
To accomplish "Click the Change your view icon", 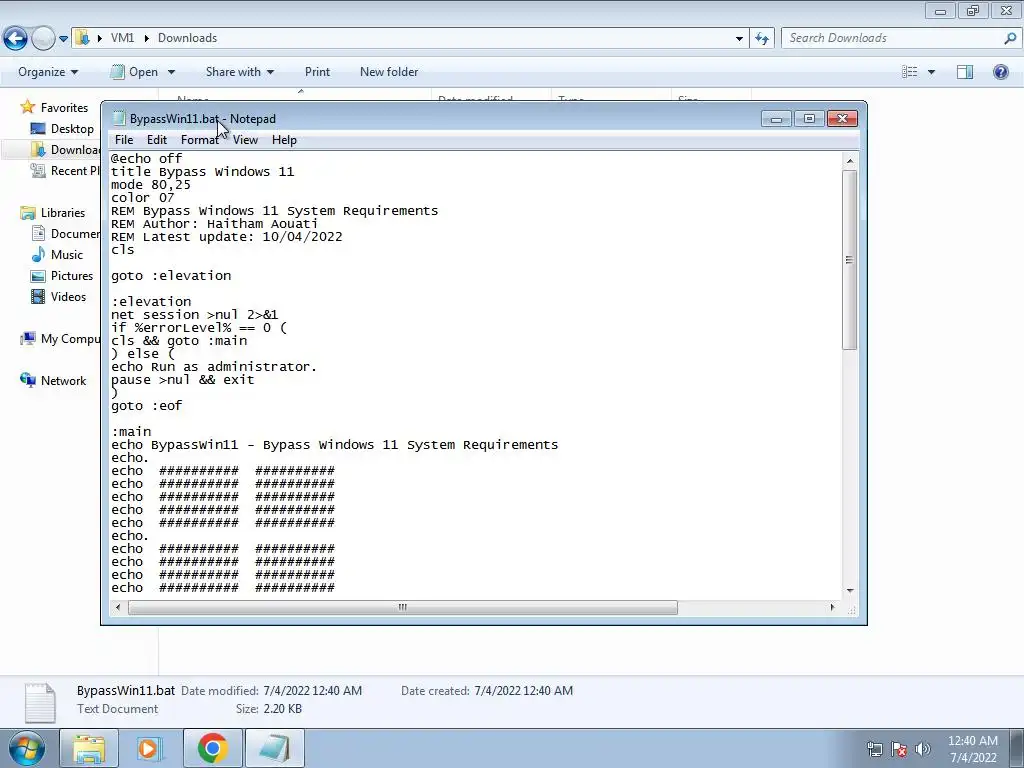I will point(909,72).
